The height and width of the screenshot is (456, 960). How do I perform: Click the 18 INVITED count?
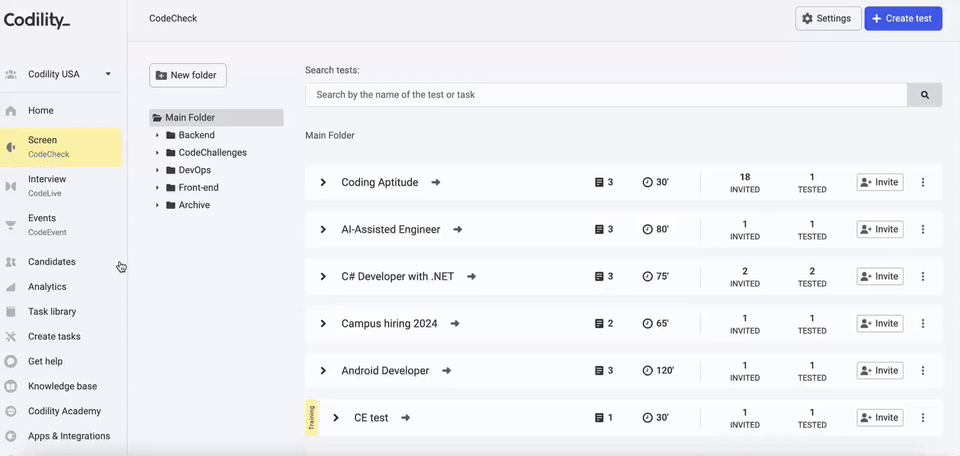pyautogui.click(x=745, y=182)
